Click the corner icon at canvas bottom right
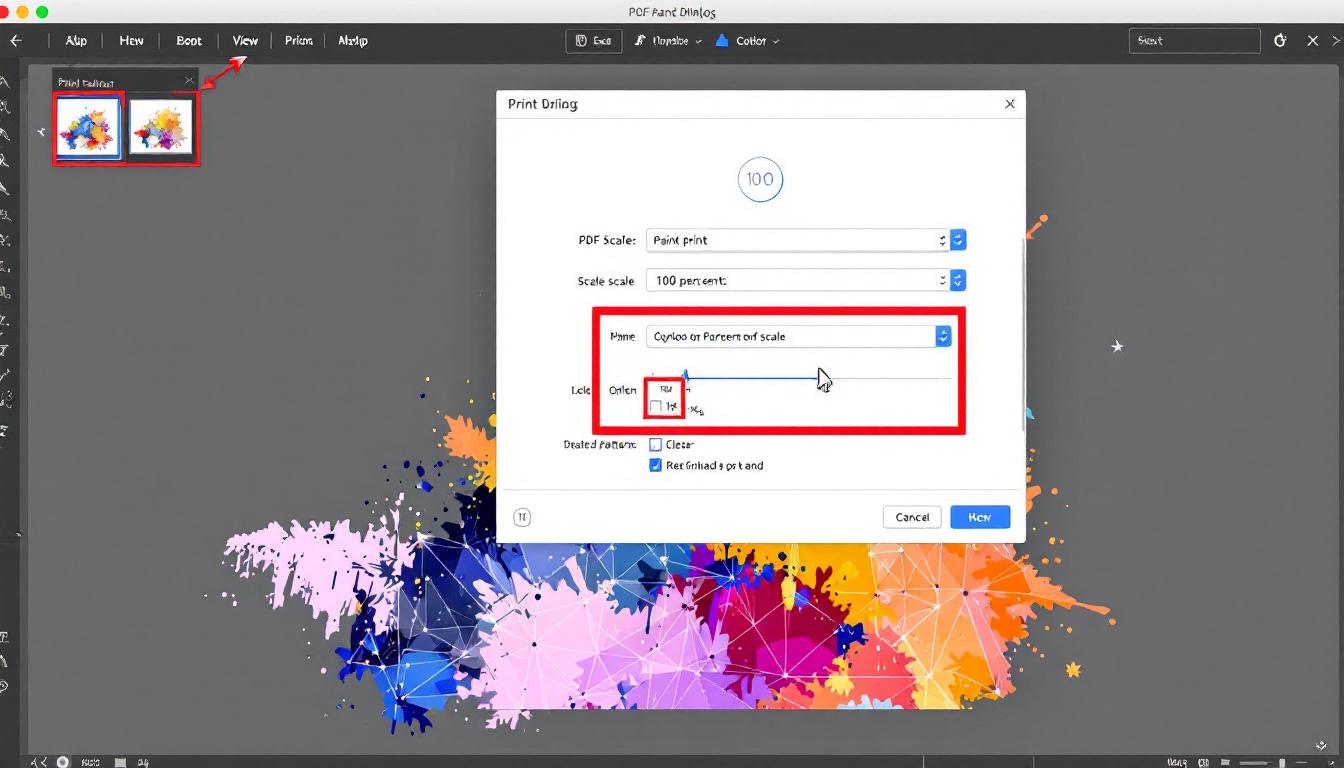Screen dimensions: 1344x768 [x=1318, y=745]
